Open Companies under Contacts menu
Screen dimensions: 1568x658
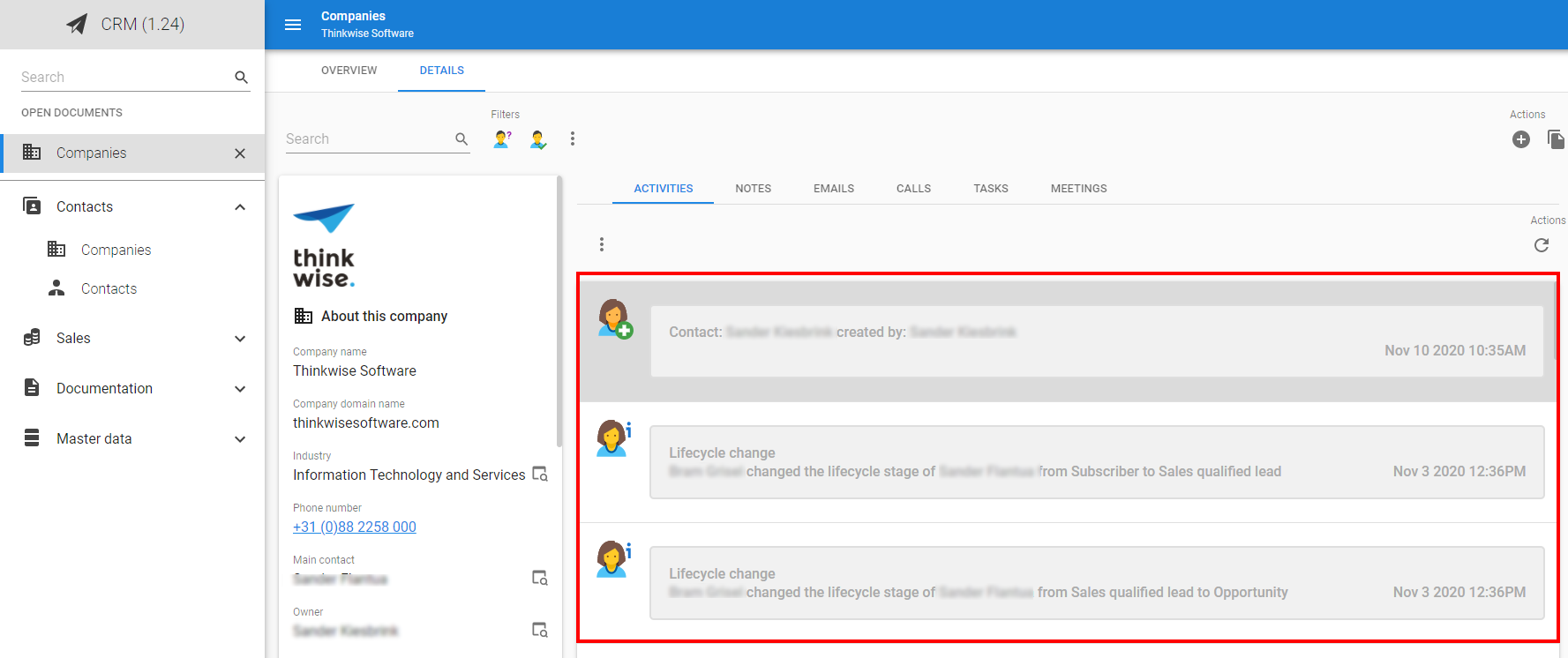click(x=116, y=250)
